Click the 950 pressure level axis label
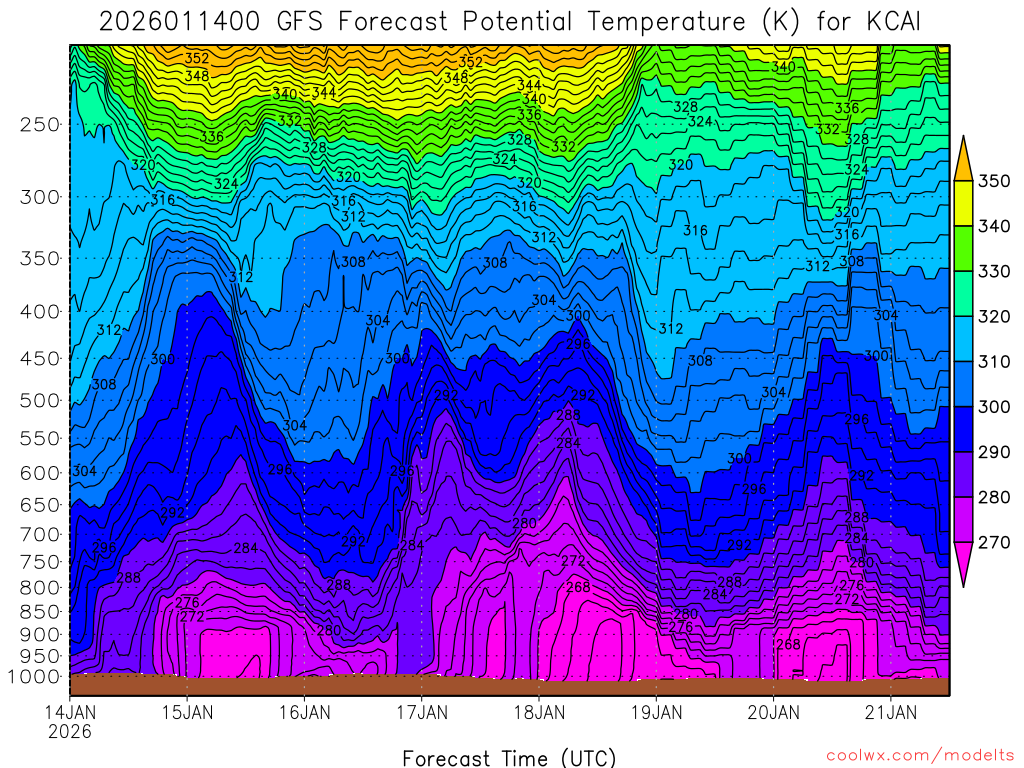The height and width of the screenshot is (768, 1024). coord(40,656)
